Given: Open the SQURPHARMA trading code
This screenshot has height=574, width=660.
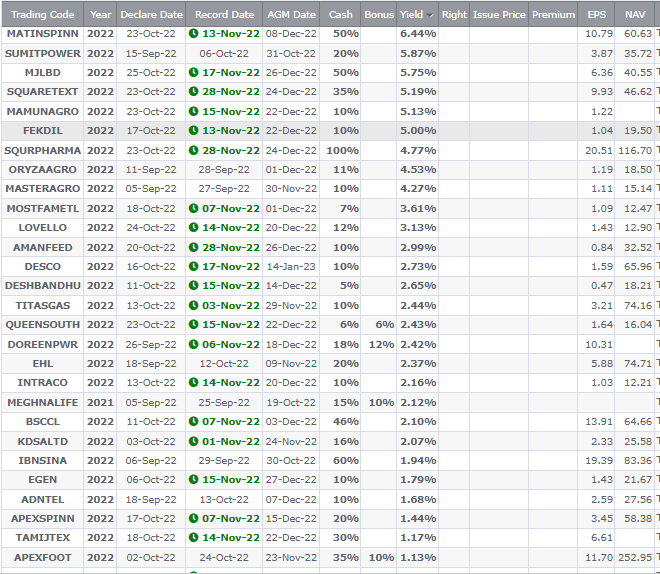Looking at the screenshot, I should [x=43, y=150].
